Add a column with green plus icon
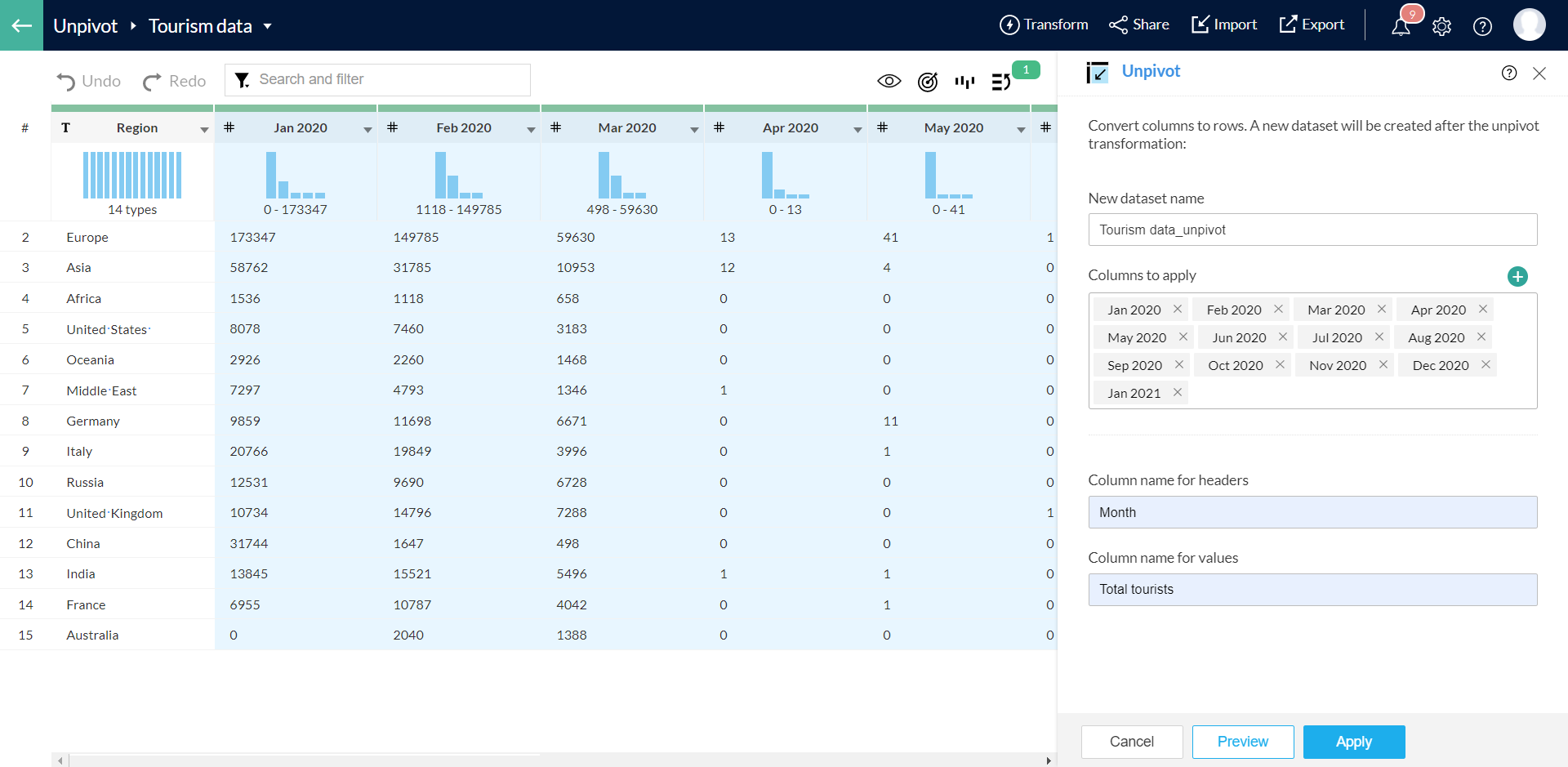 pos(1517,276)
